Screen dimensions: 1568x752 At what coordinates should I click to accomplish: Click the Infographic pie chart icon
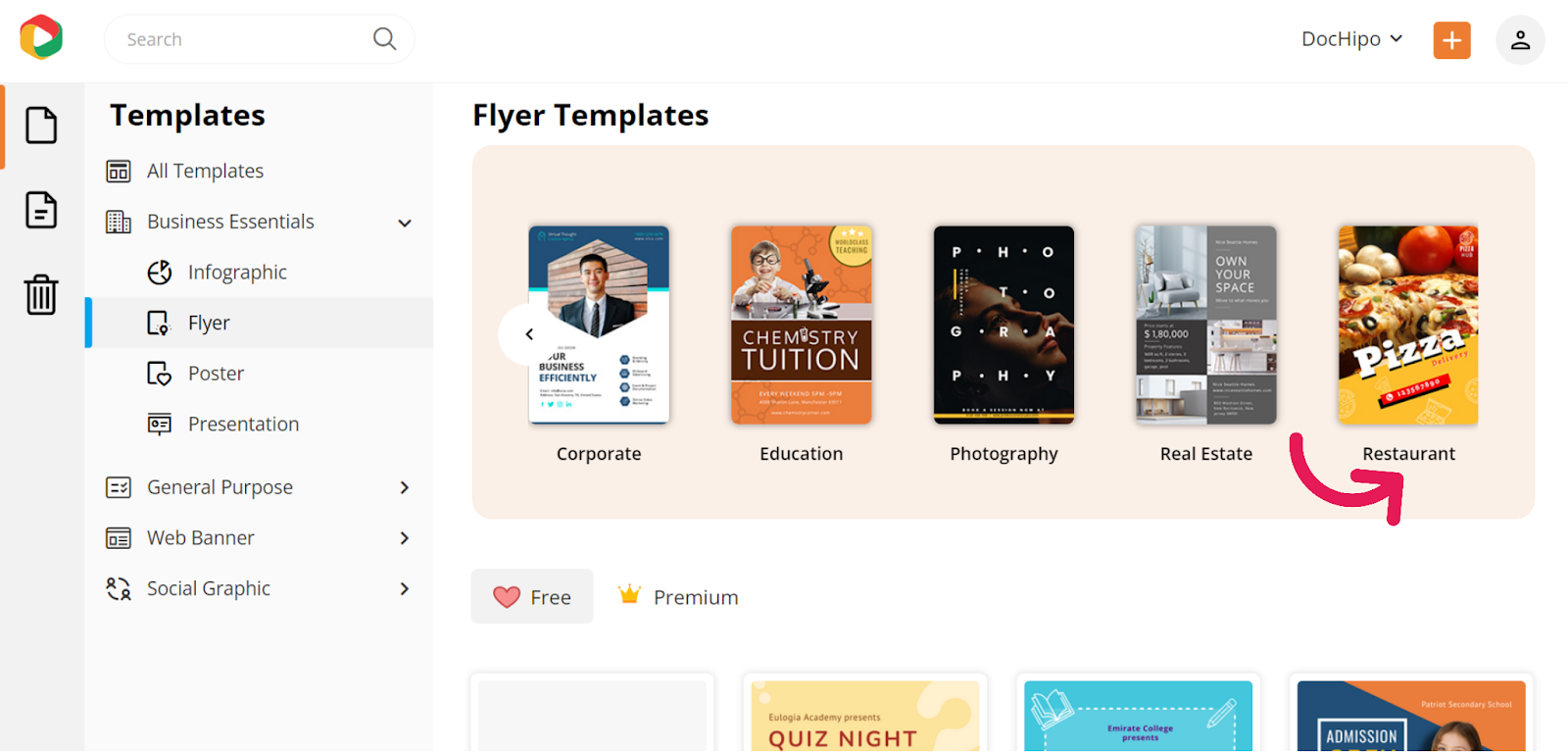(x=159, y=273)
